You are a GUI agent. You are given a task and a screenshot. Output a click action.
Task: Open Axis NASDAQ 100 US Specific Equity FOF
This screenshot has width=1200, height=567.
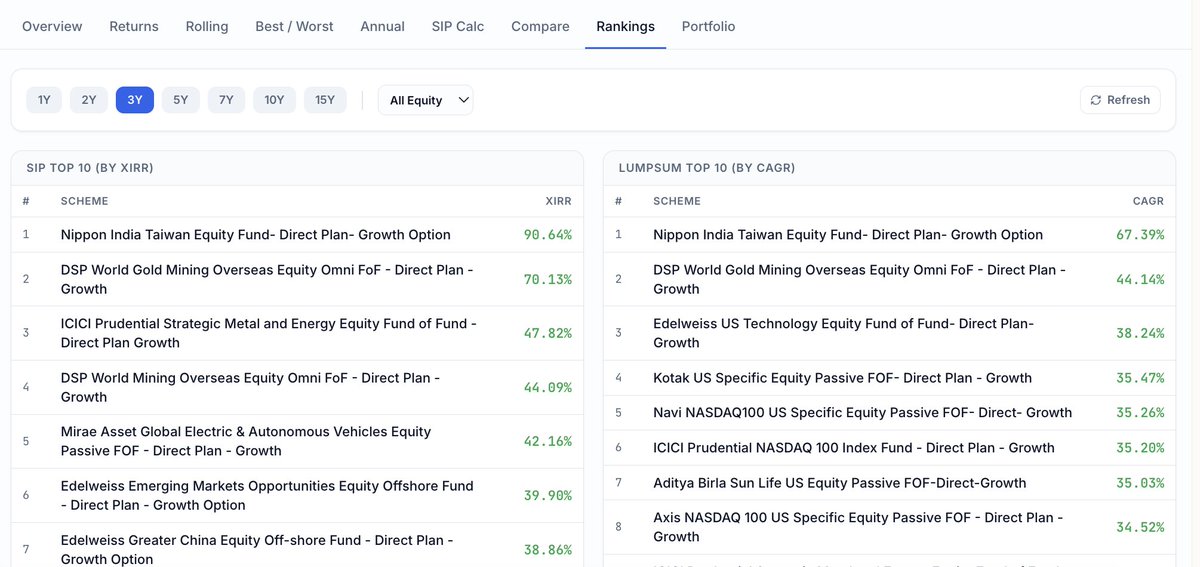(858, 527)
